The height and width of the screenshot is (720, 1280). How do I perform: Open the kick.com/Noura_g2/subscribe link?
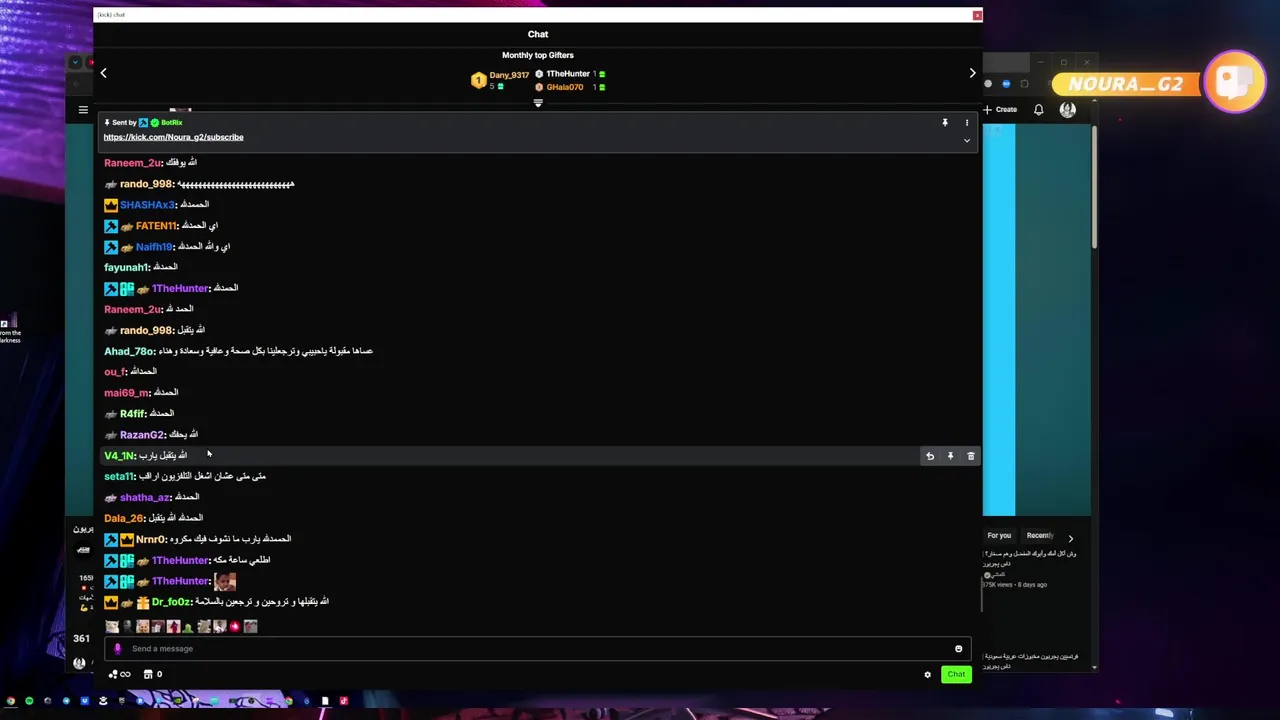pos(173,137)
